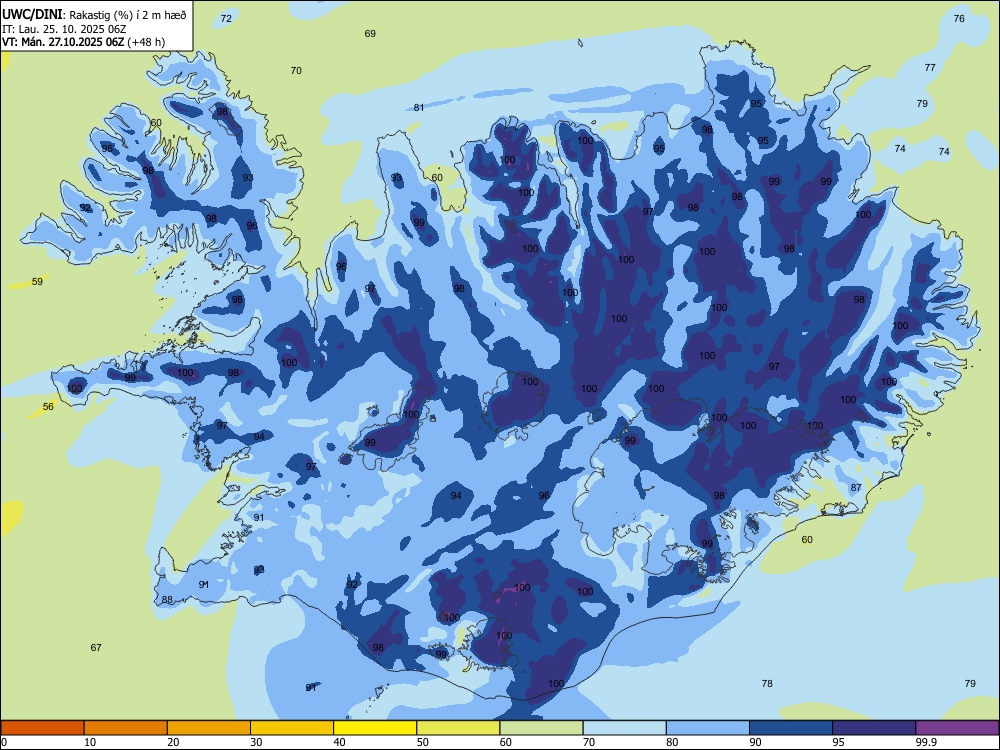Select the 90–95 dark blue legend swatch
Viewport: 1000px width, 750px height.
[791, 728]
